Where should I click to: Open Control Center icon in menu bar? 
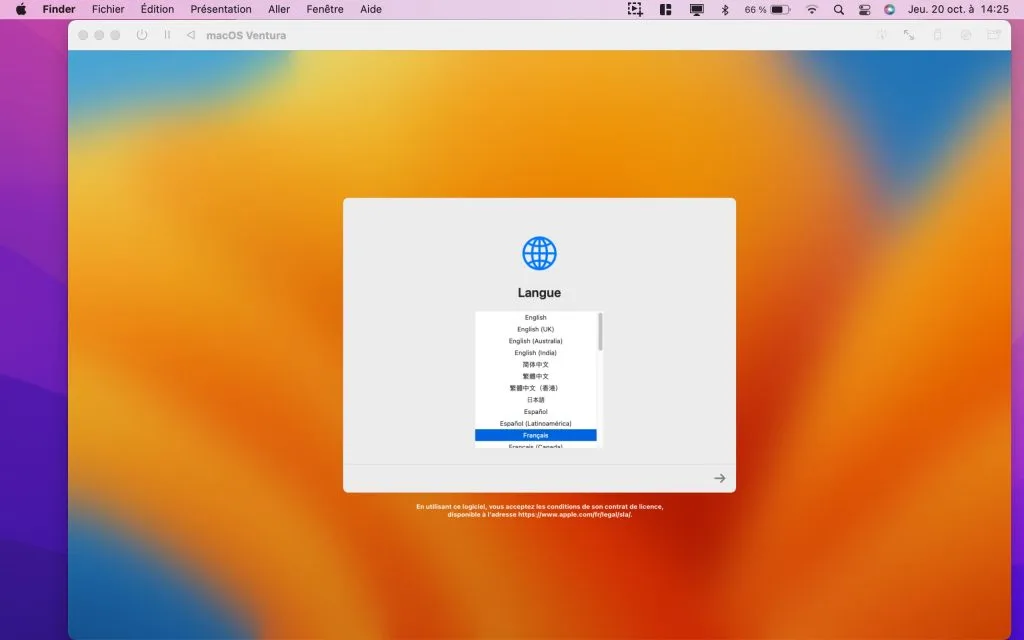(x=864, y=9)
